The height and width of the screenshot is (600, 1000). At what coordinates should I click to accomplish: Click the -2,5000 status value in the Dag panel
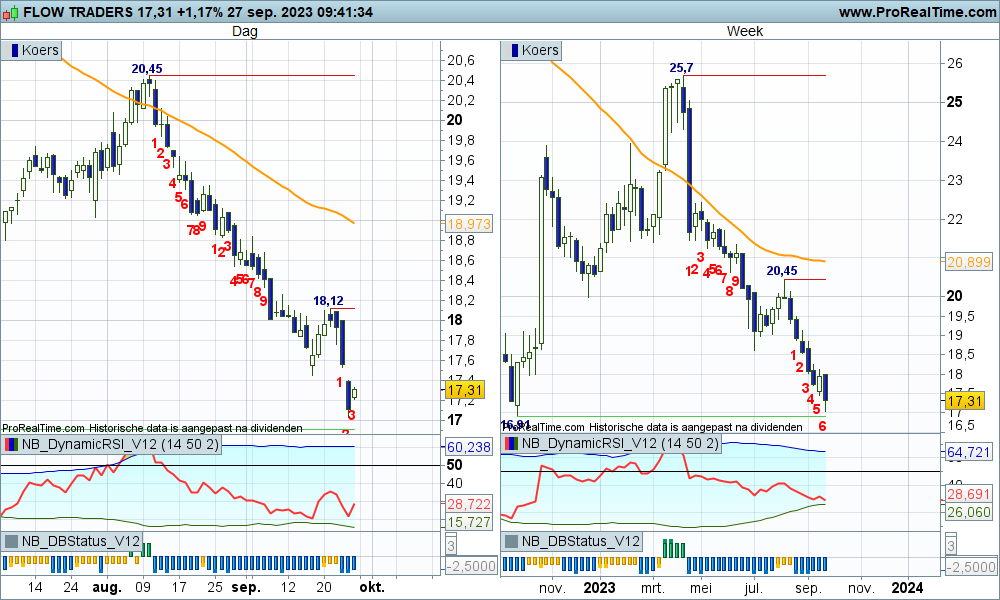tap(471, 566)
